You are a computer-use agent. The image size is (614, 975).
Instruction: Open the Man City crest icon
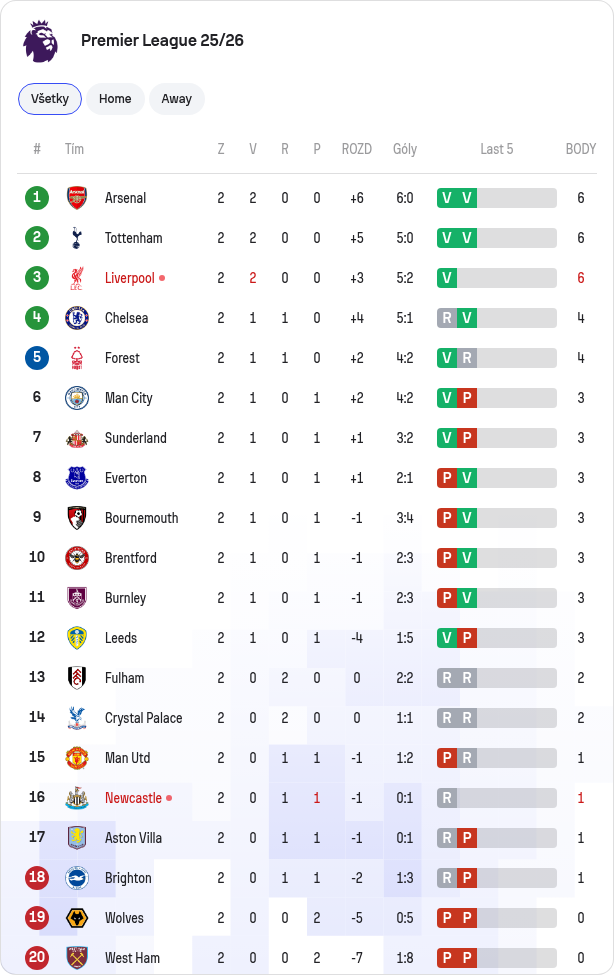(77, 398)
